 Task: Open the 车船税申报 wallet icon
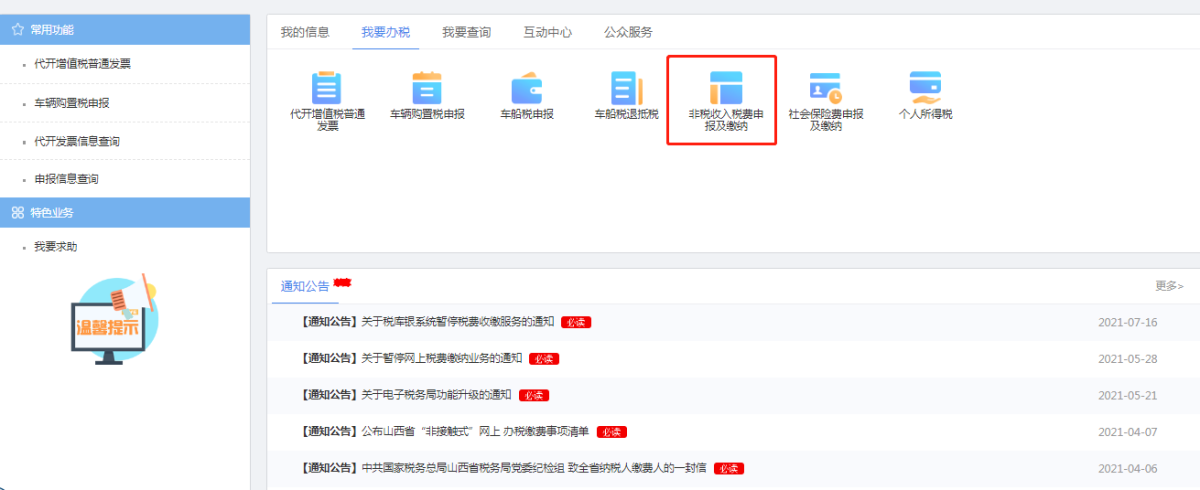click(x=526, y=89)
